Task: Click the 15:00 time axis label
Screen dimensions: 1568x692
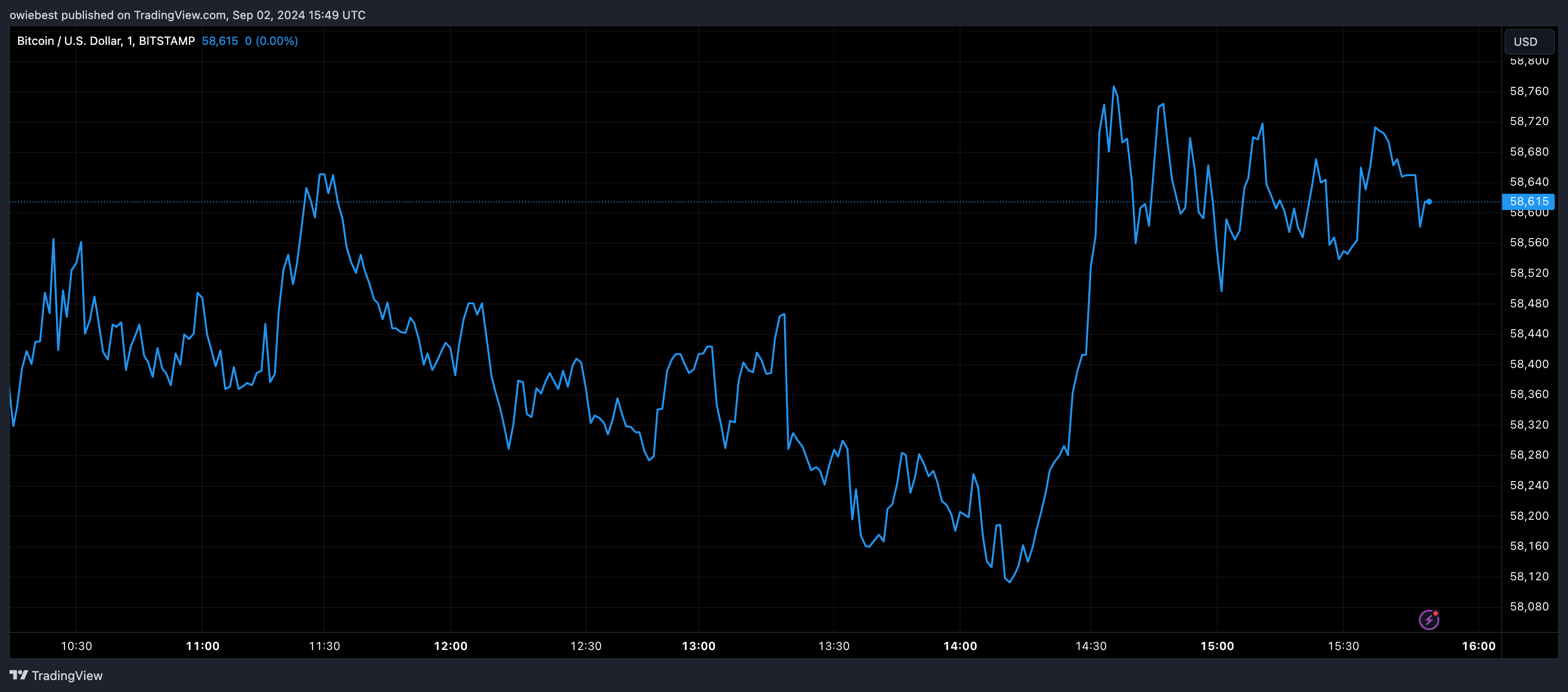Action: pyautogui.click(x=1217, y=646)
